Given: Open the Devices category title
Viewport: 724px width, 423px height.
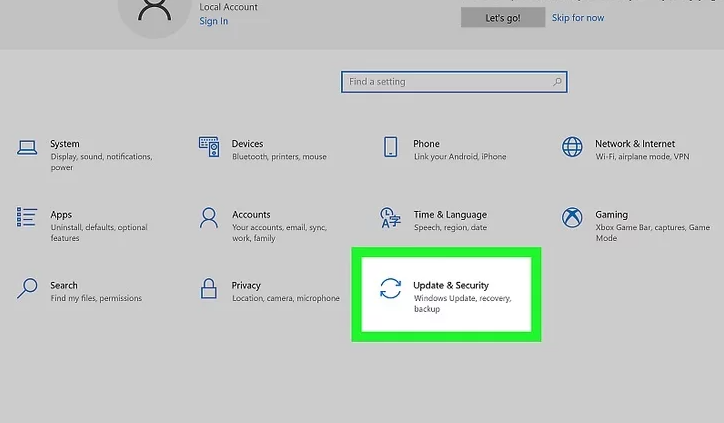Looking at the screenshot, I should coord(247,144).
